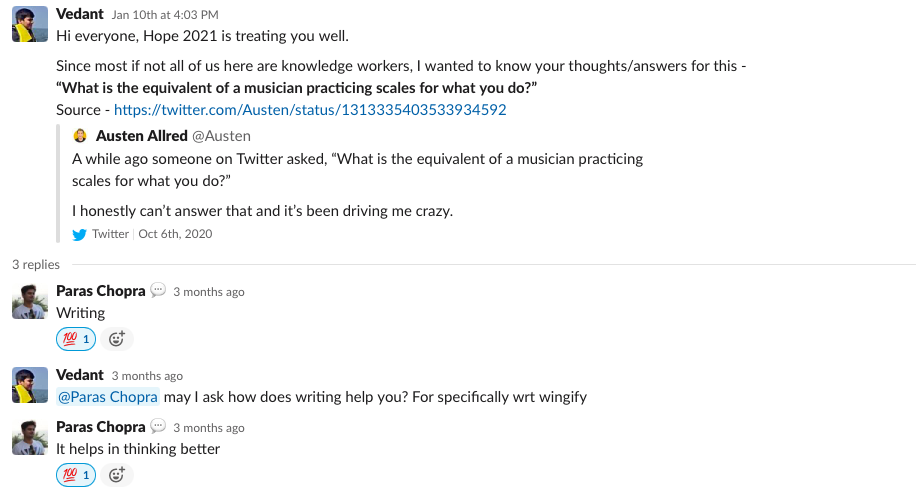Image resolution: width=916 pixels, height=492 pixels.
Task: Open Paras Chopra's avatar on the "Writing" reply
Action: coord(30,302)
